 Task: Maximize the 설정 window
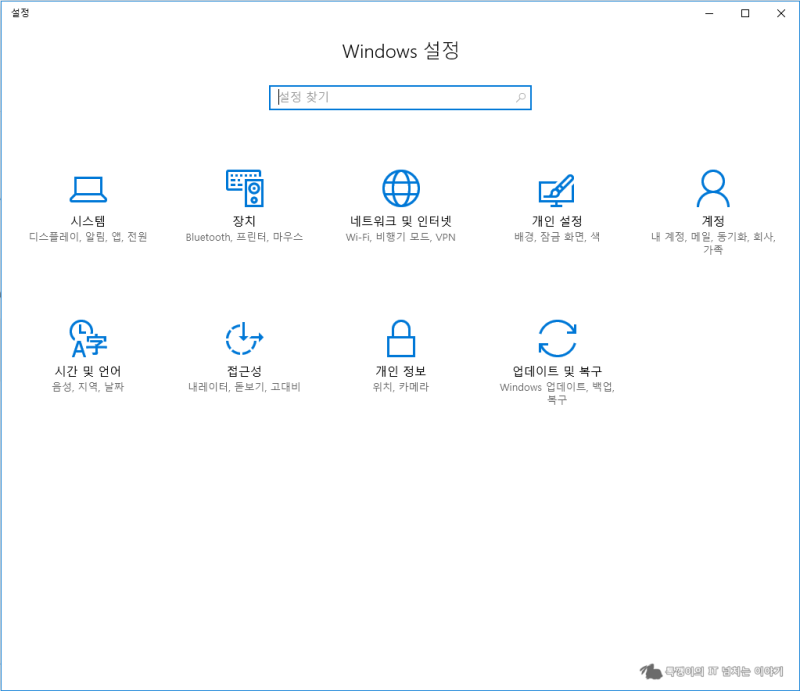click(x=745, y=13)
